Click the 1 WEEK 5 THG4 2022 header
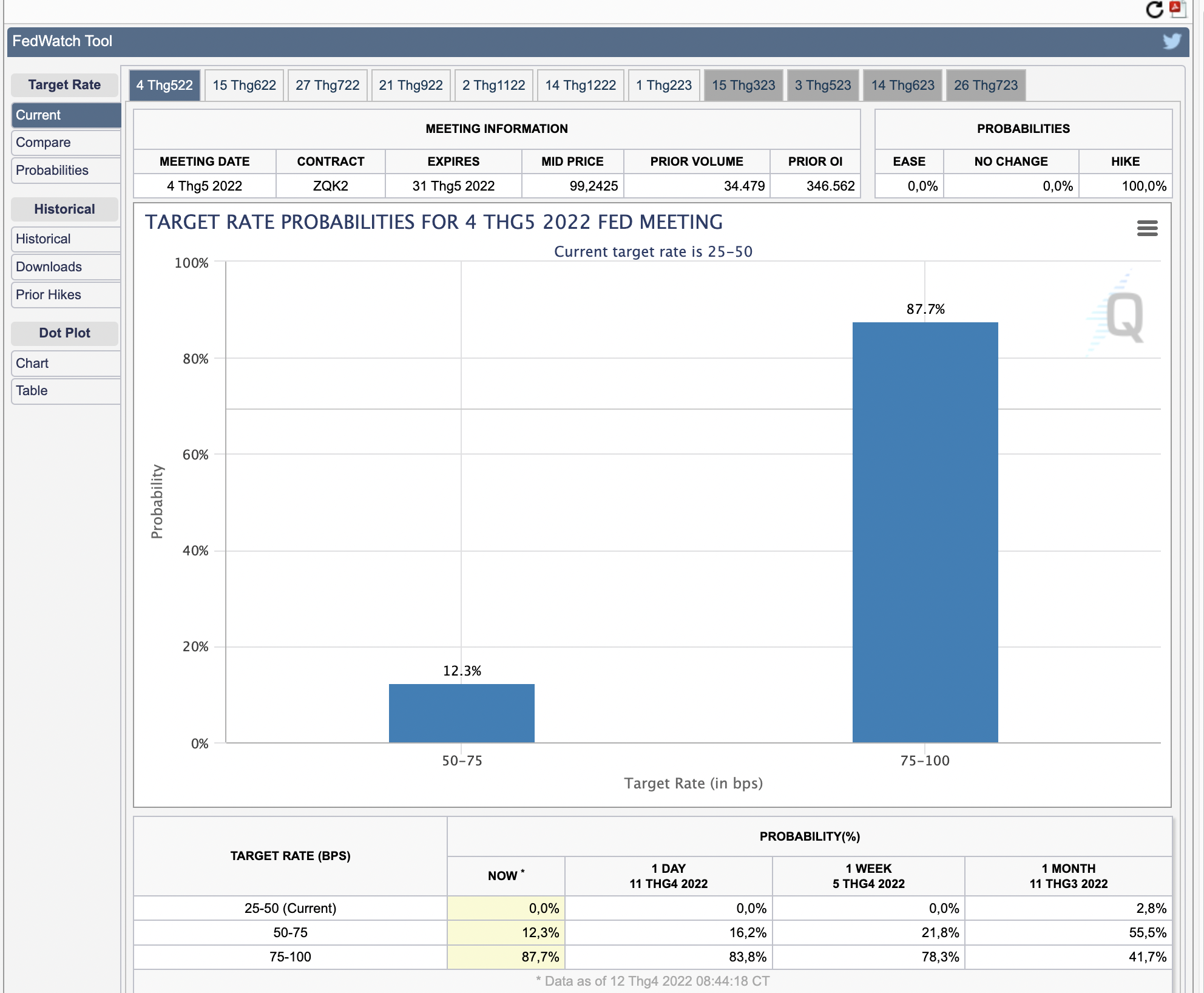Screen dimensions: 1204x993 pos(868,876)
